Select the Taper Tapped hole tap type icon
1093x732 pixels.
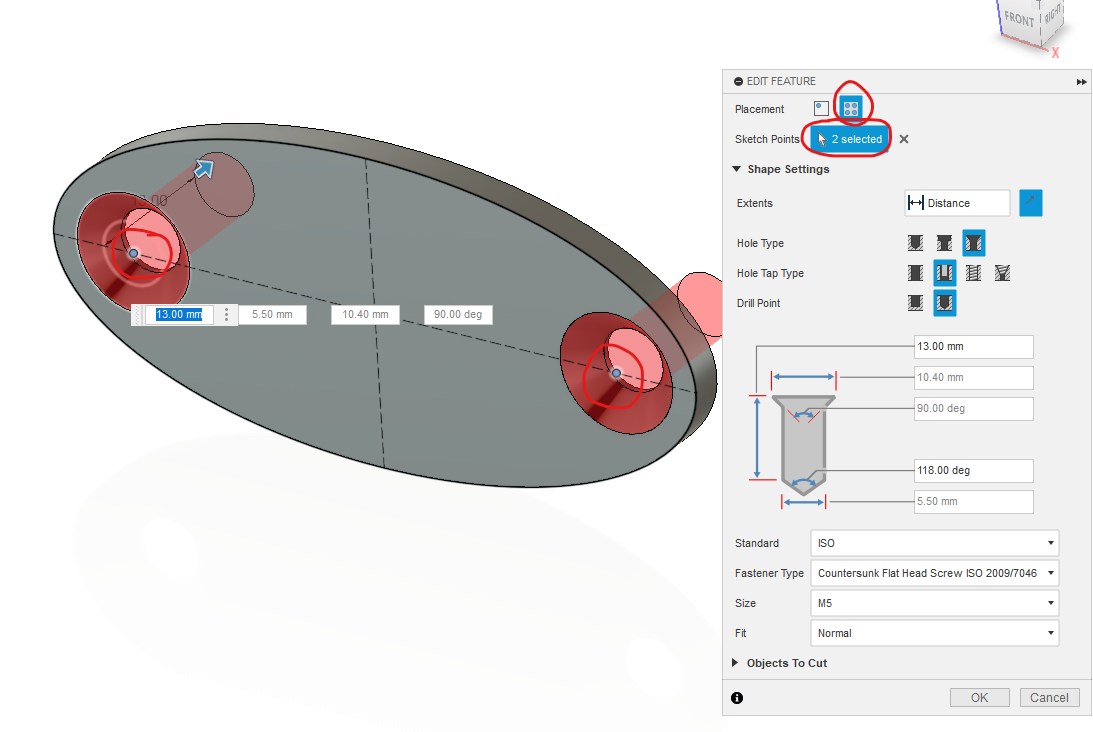1003,273
